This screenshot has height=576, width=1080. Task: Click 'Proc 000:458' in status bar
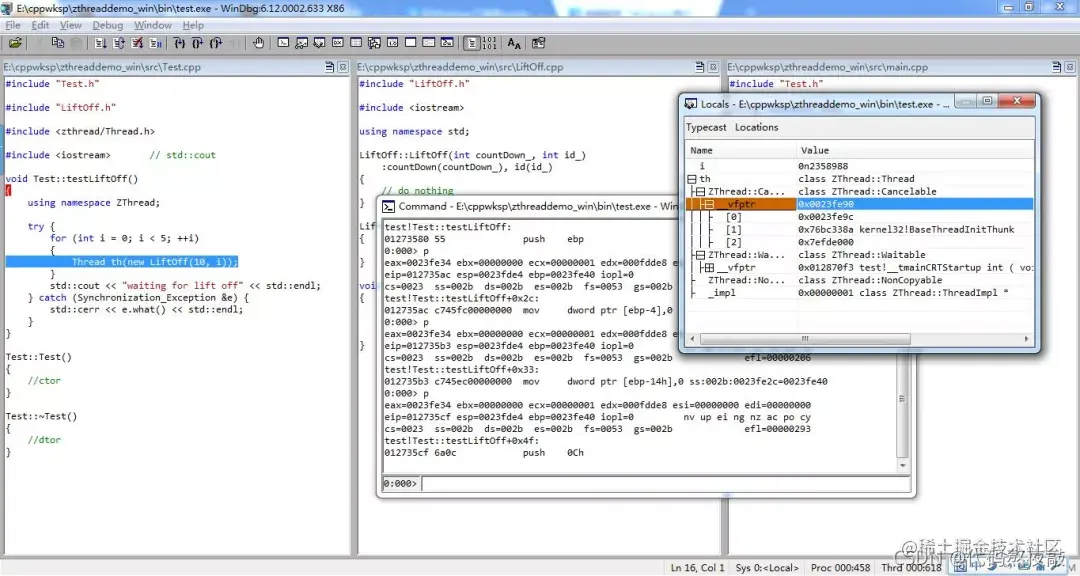[840, 568]
